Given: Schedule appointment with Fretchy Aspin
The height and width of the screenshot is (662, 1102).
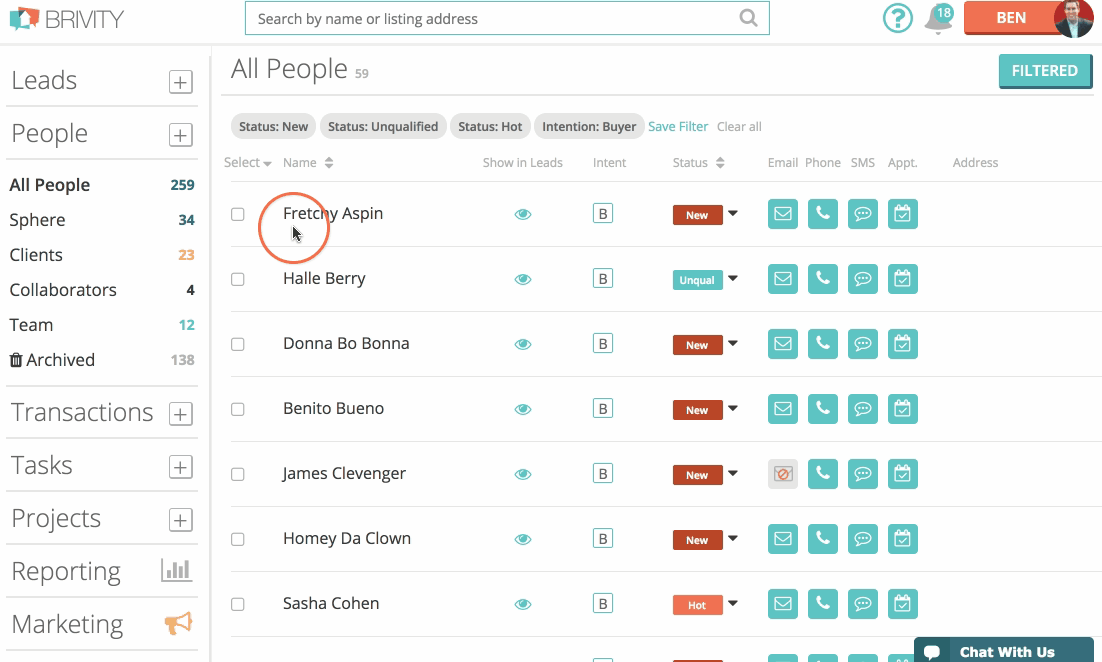Looking at the screenshot, I should tap(903, 214).
